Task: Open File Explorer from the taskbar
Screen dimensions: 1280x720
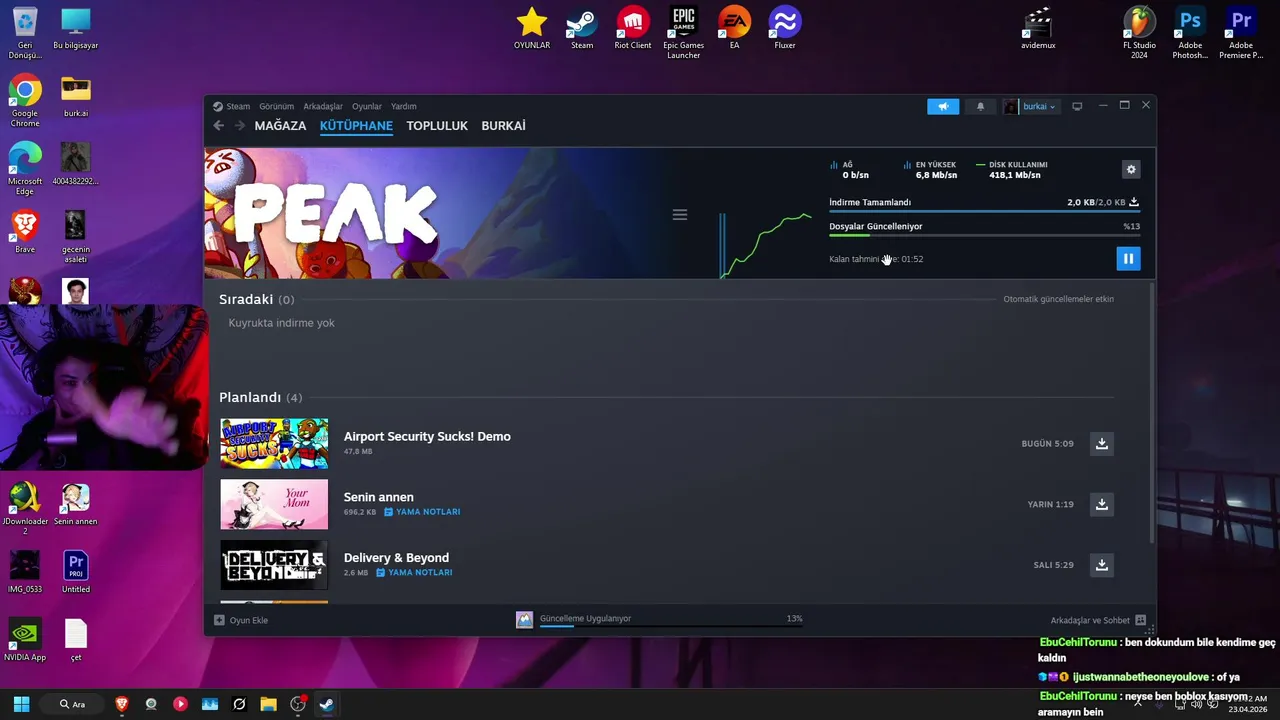Action: (268, 704)
